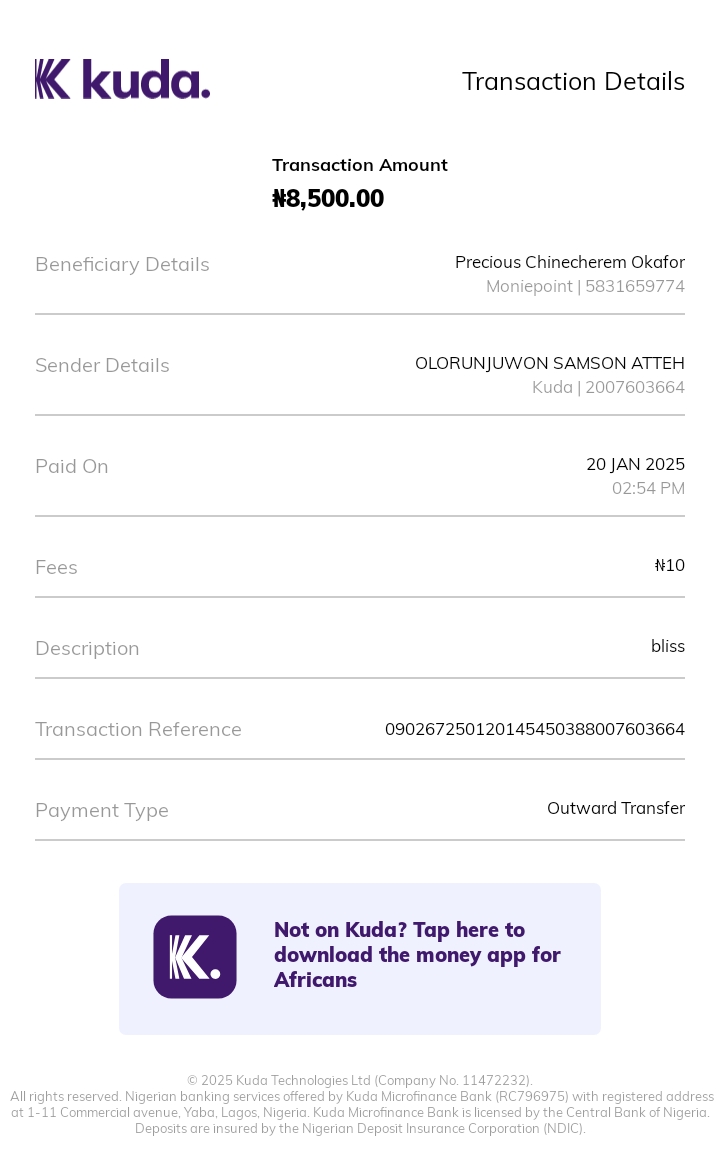The height and width of the screenshot is (1172, 720).
Task: Click the Kuda logo in header
Action: tap(122, 79)
